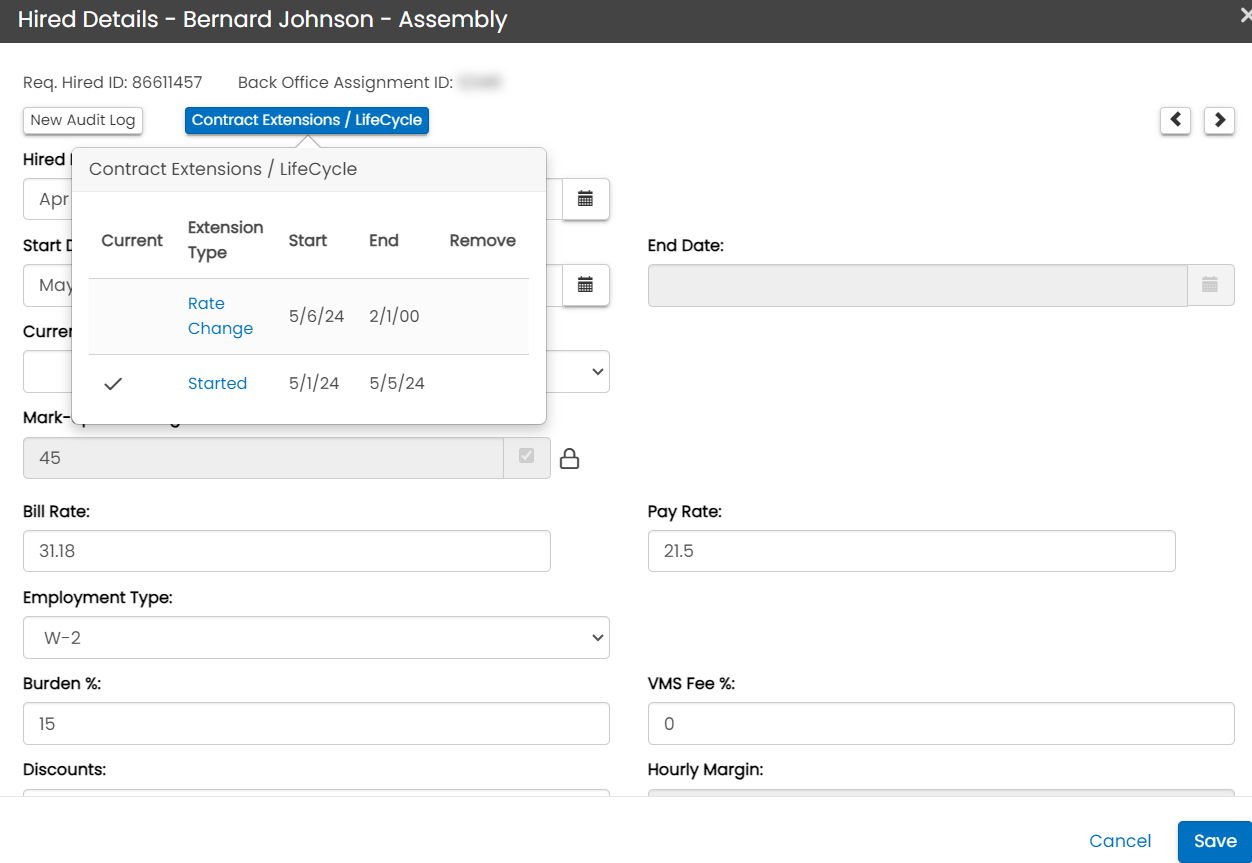Image resolution: width=1252 pixels, height=863 pixels.
Task: Focus the Pay Rate input
Action: click(x=911, y=551)
